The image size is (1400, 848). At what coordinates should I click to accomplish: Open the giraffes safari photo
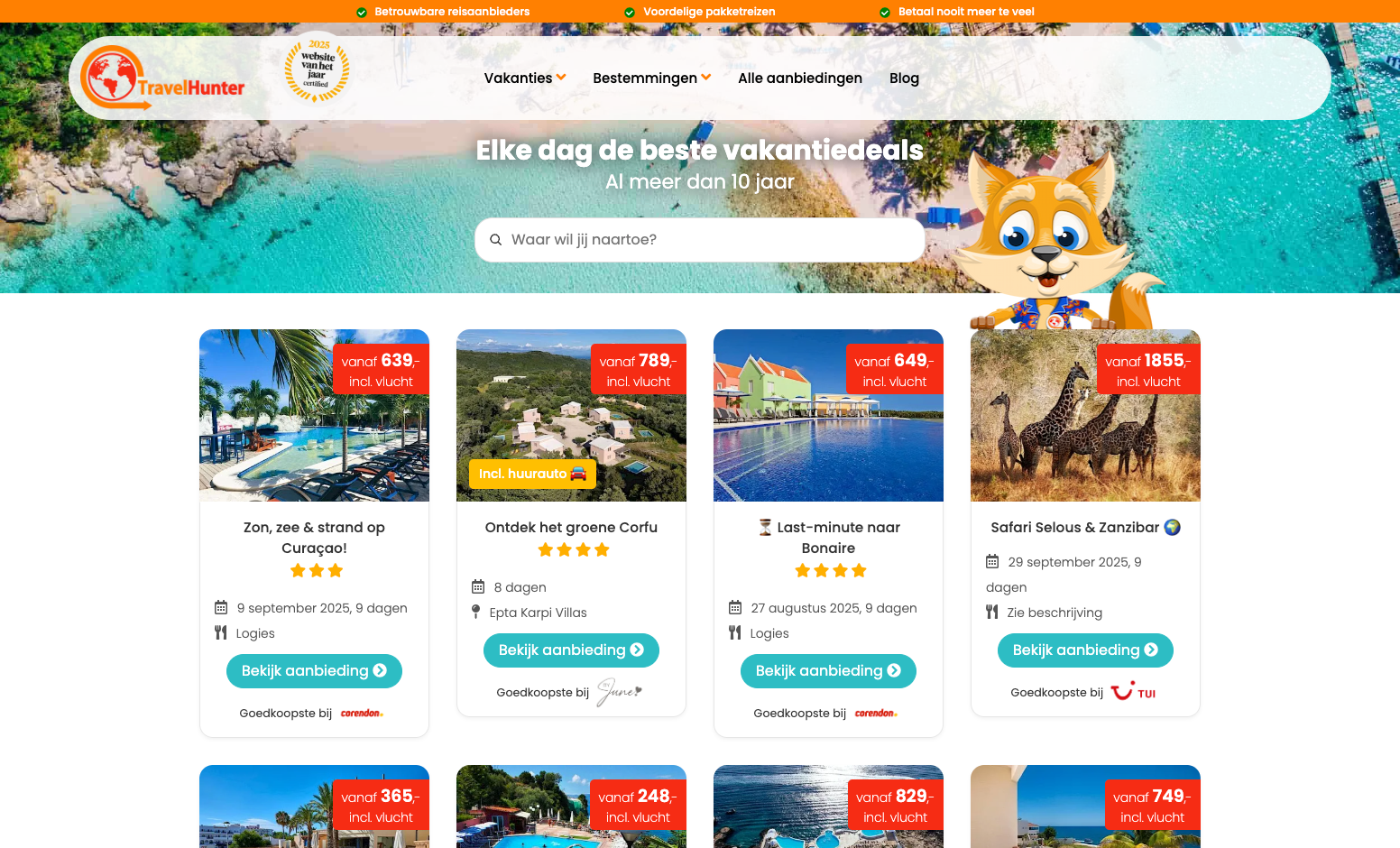[1085, 415]
